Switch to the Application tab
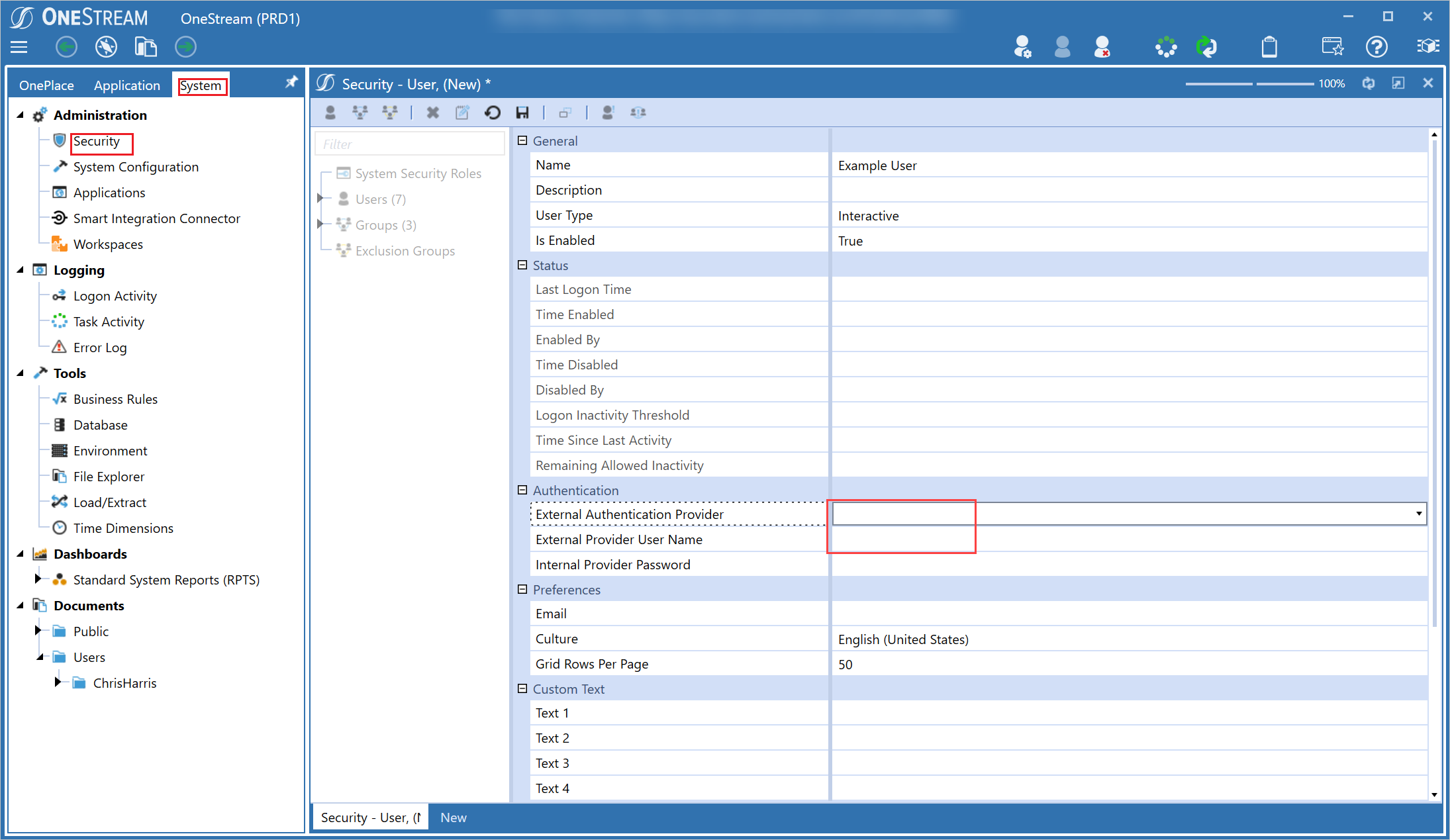 pos(127,85)
